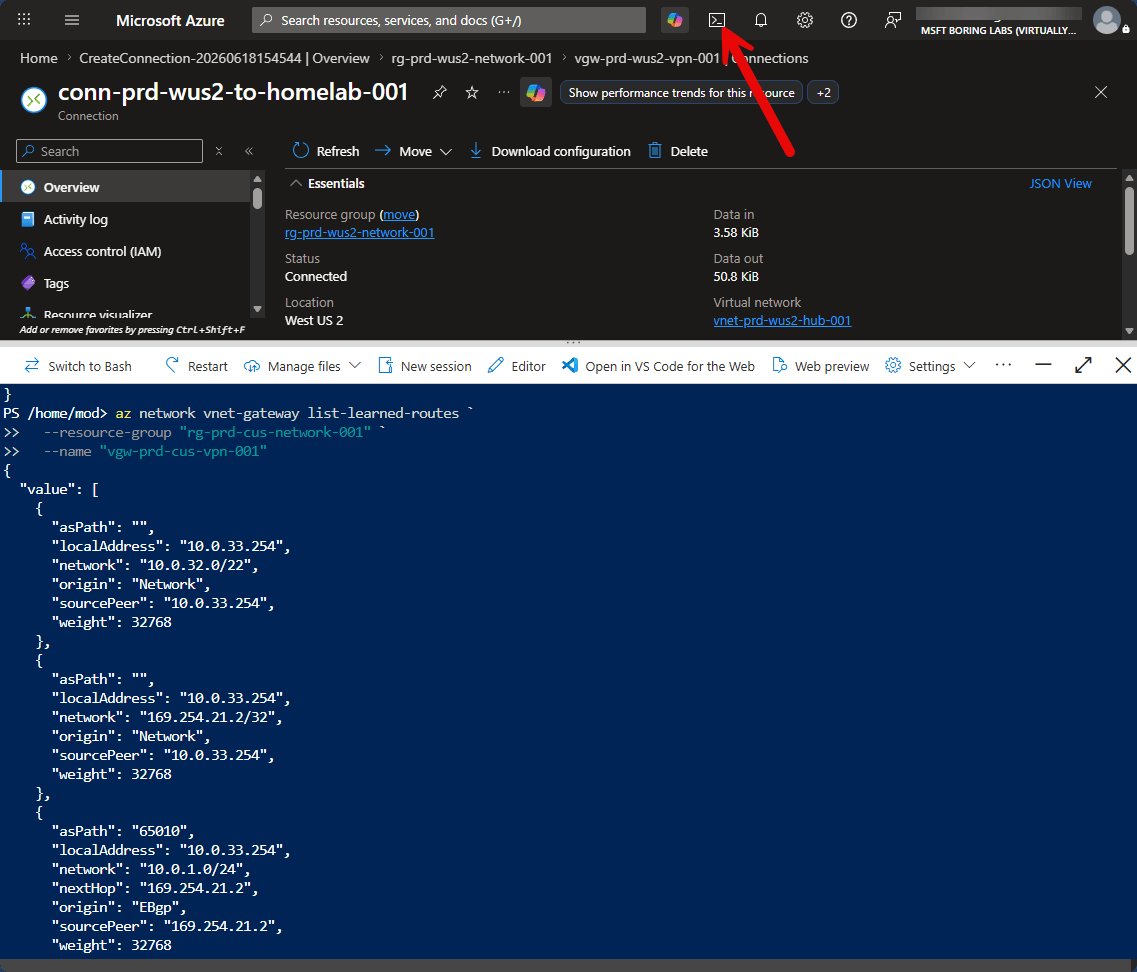Go to rg-prd-wus2-network-001 breadcrumb

471,58
